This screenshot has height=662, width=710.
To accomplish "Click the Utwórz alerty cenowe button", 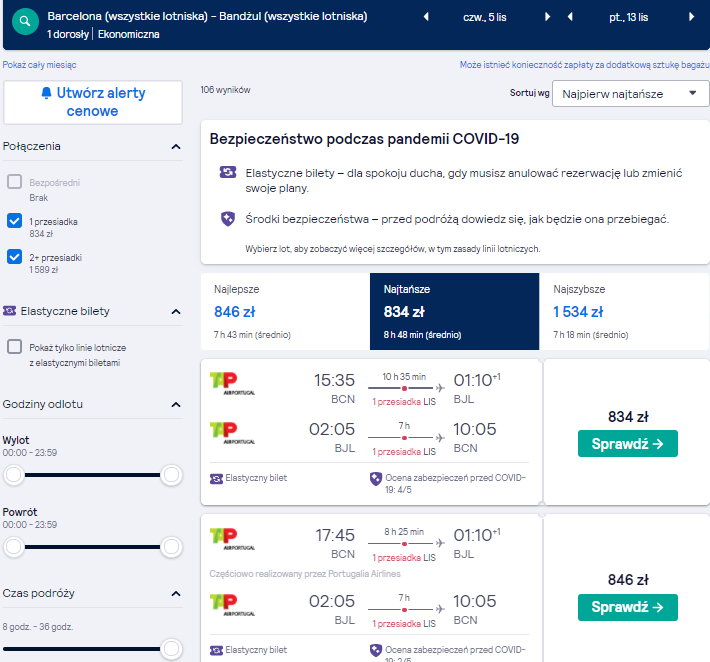I will [x=93, y=102].
